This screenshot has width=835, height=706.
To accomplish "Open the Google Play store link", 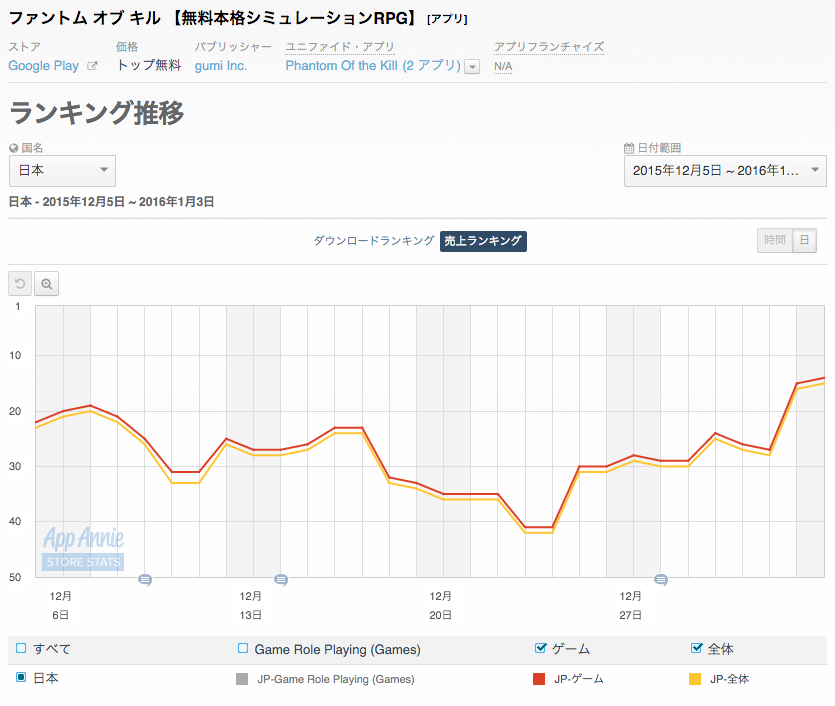I will tap(44, 66).
